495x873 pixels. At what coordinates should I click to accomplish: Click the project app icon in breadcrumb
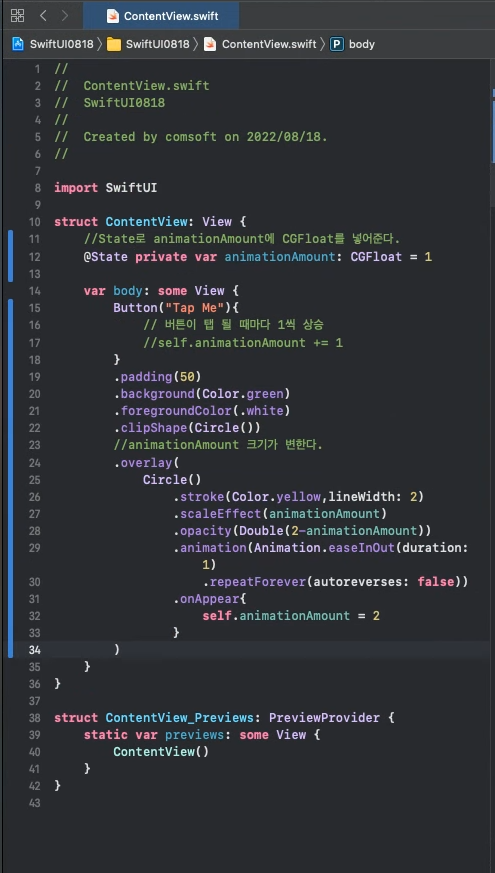pos(18,44)
